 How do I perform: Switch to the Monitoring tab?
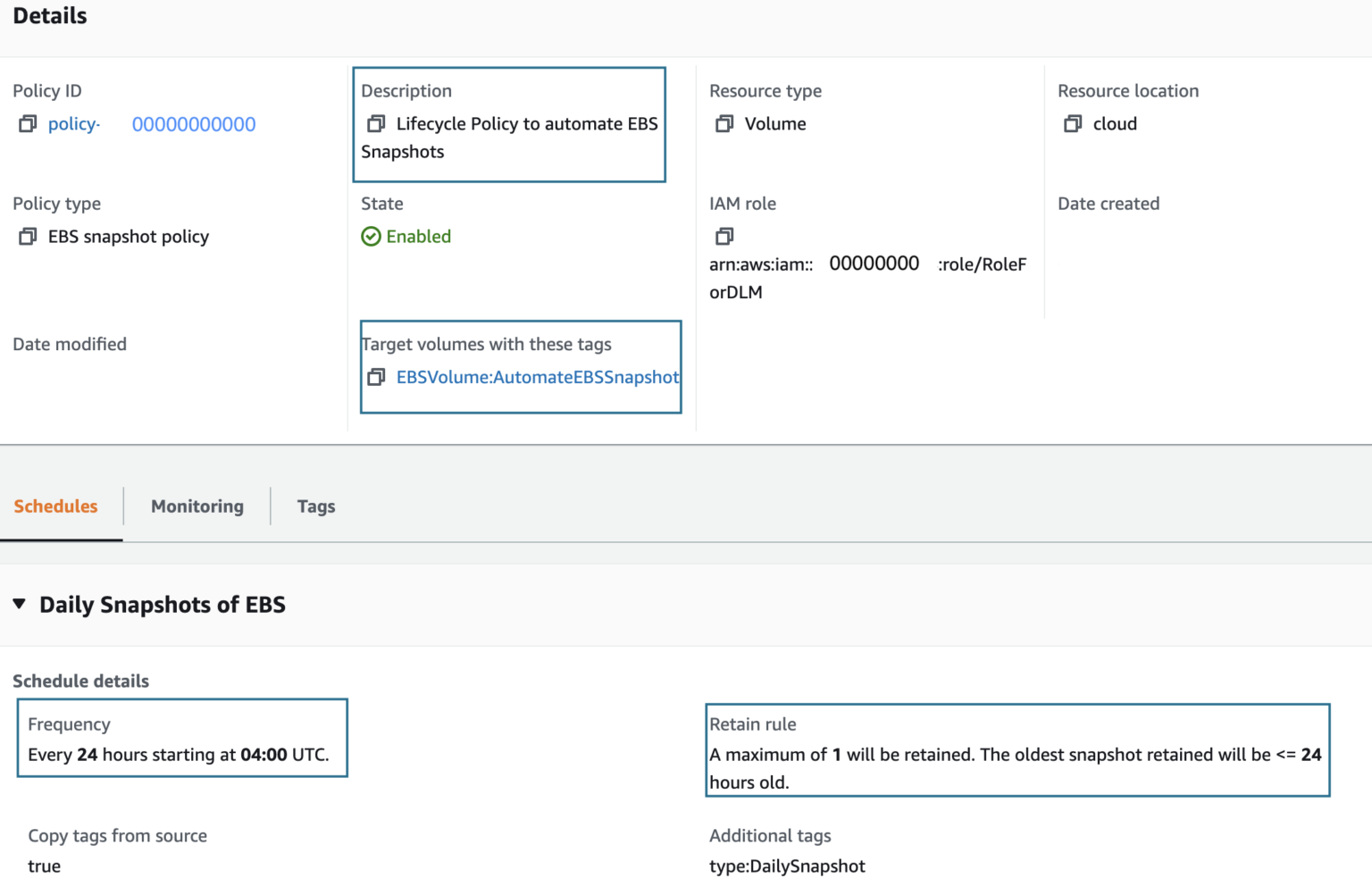pyautogui.click(x=197, y=506)
